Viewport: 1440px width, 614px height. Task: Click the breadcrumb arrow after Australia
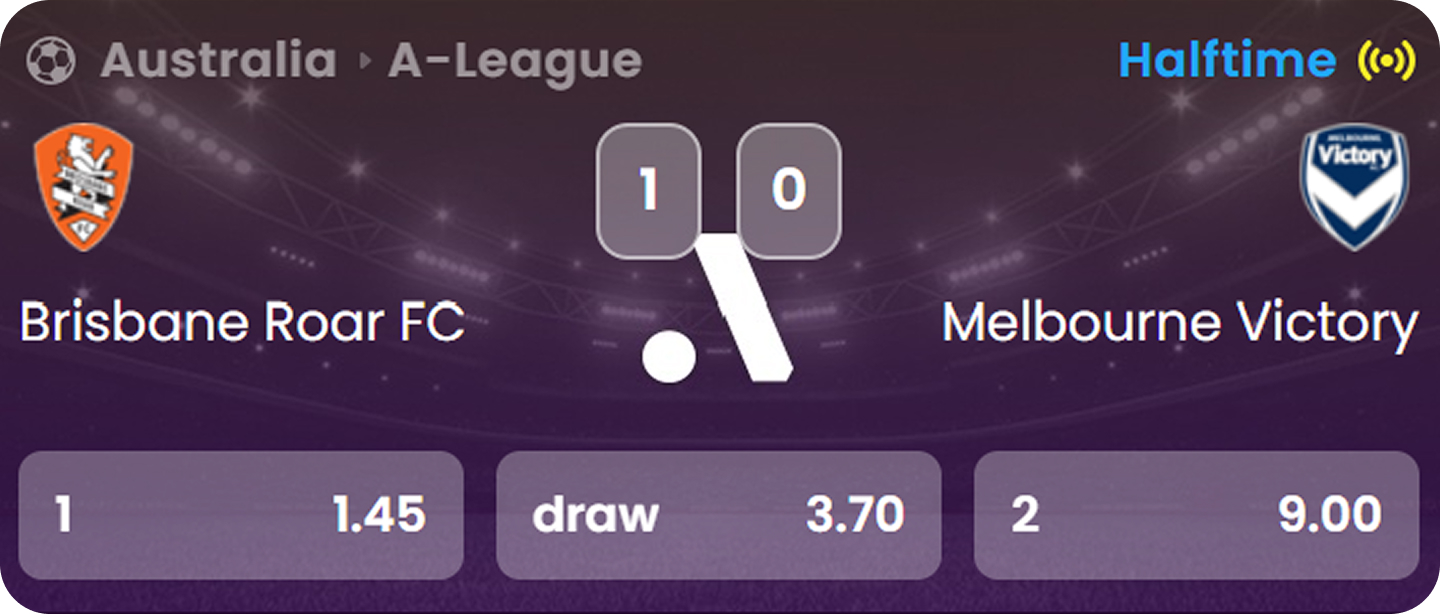(x=365, y=62)
